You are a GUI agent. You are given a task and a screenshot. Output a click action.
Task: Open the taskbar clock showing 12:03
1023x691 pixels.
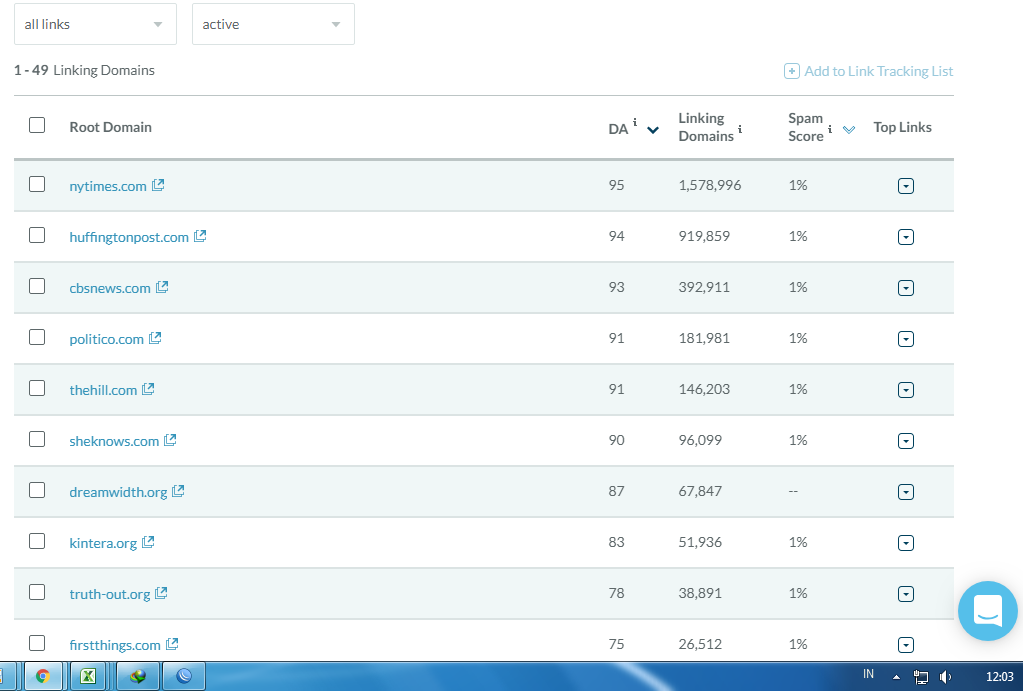click(1000, 677)
